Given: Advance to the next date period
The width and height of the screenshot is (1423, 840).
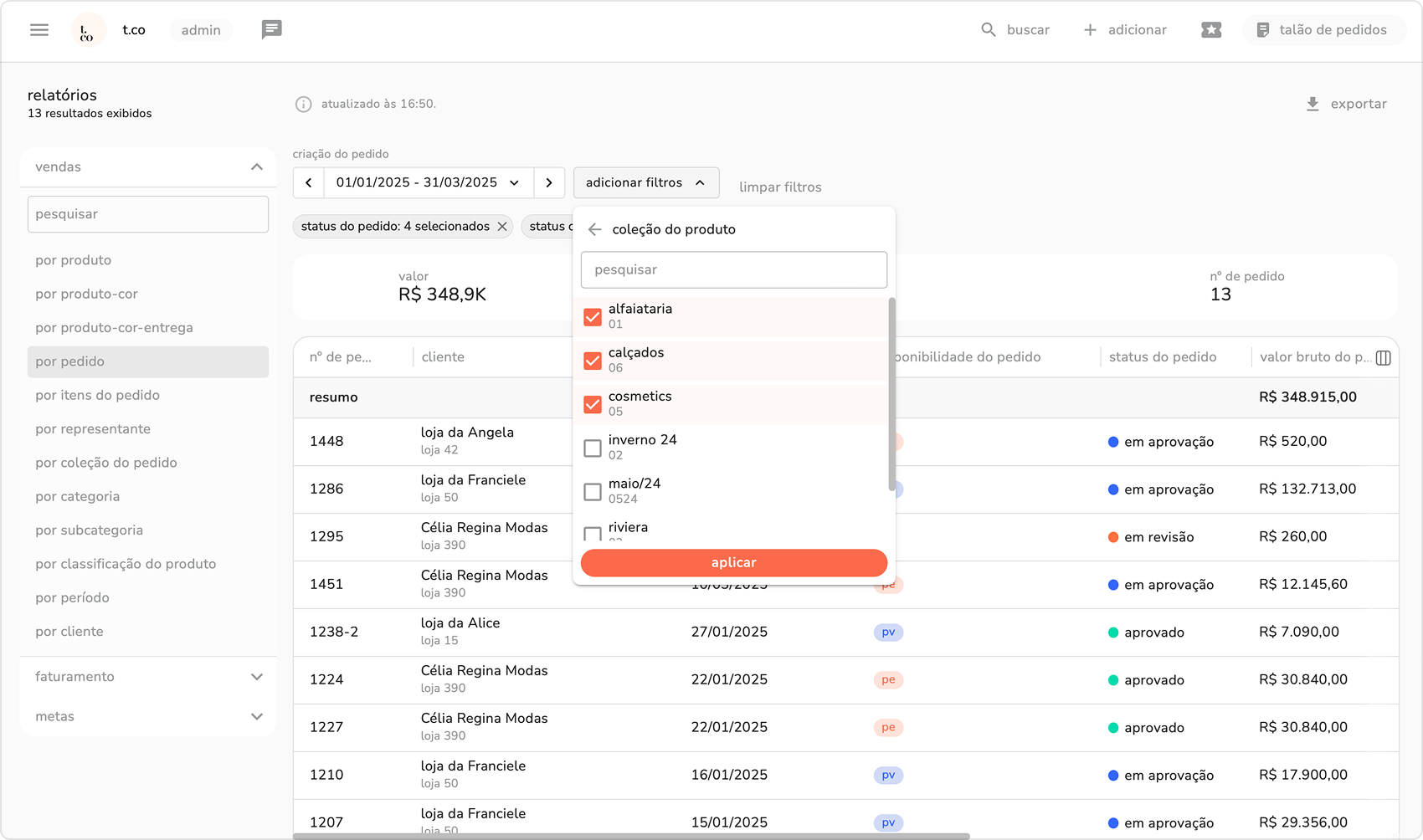Looking at the screenshot, I should (549, 182).
